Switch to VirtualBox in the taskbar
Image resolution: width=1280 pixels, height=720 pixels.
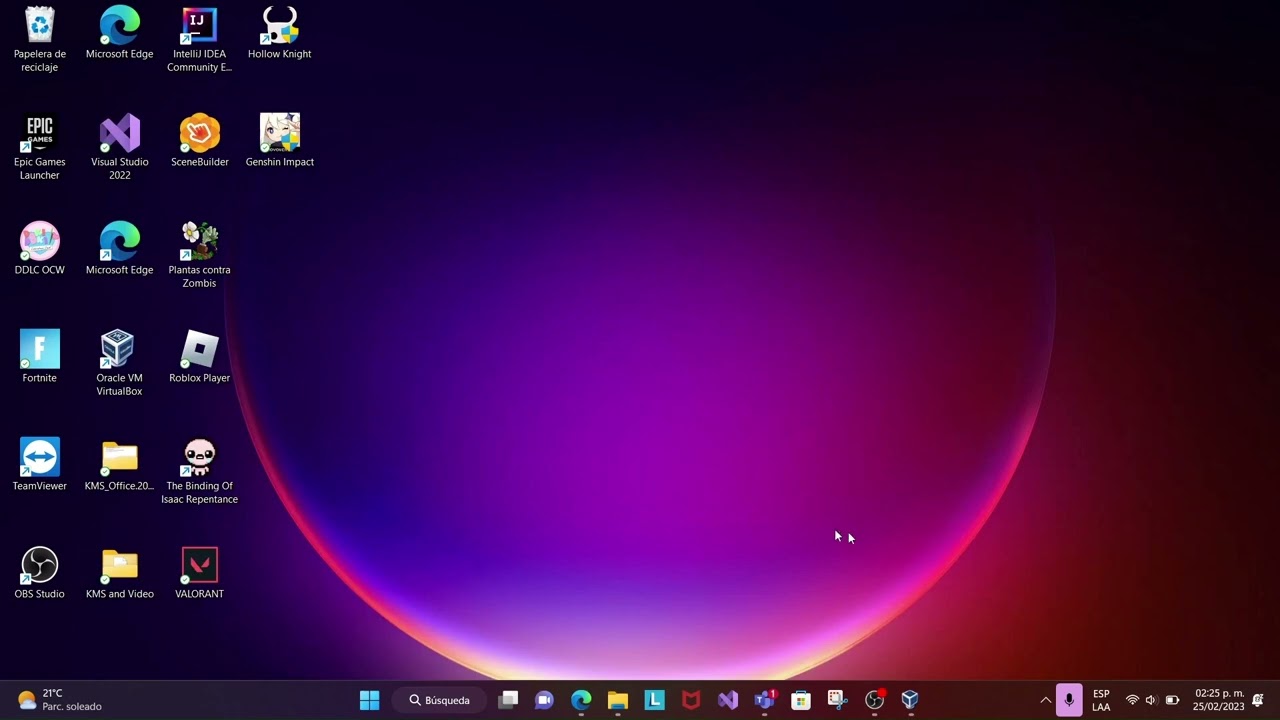tap(910, 700)
